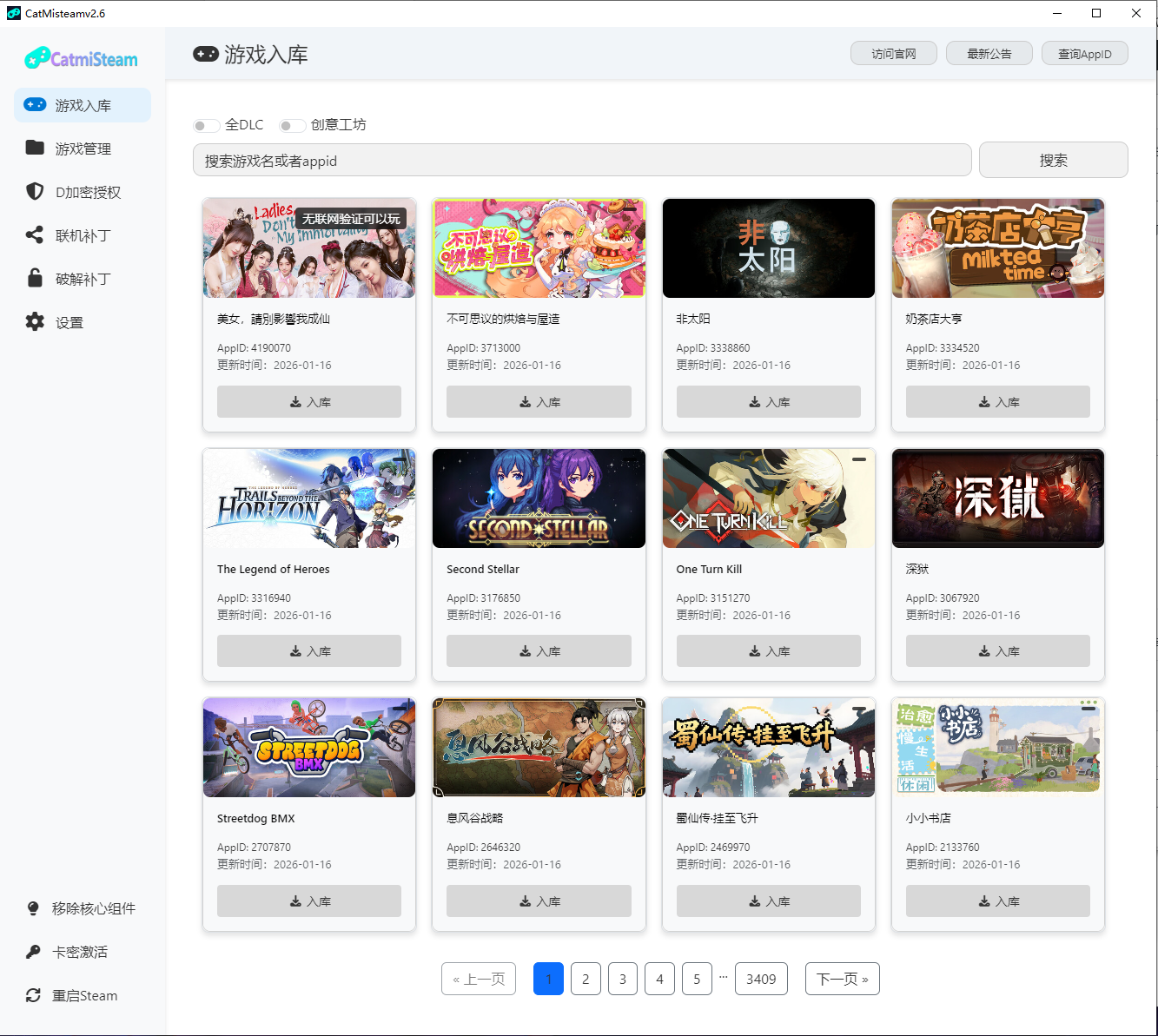
Task: Click the shield icon for D加密授权
Action: click(x=35, y=191)
